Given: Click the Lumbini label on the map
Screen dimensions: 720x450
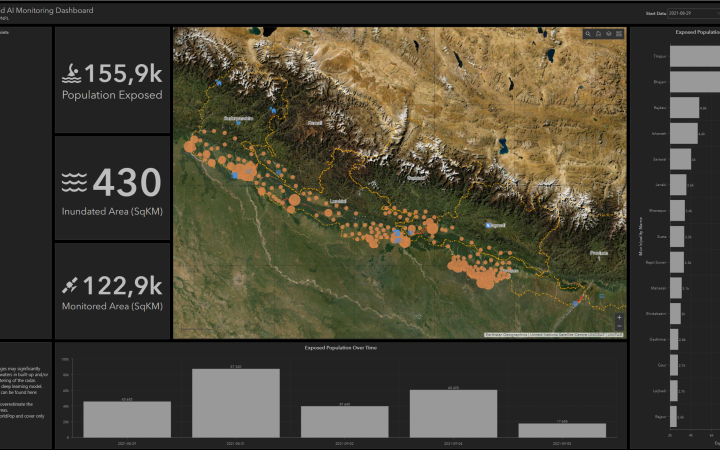Looking at the screenshot, I should click(x=338, y=201).
